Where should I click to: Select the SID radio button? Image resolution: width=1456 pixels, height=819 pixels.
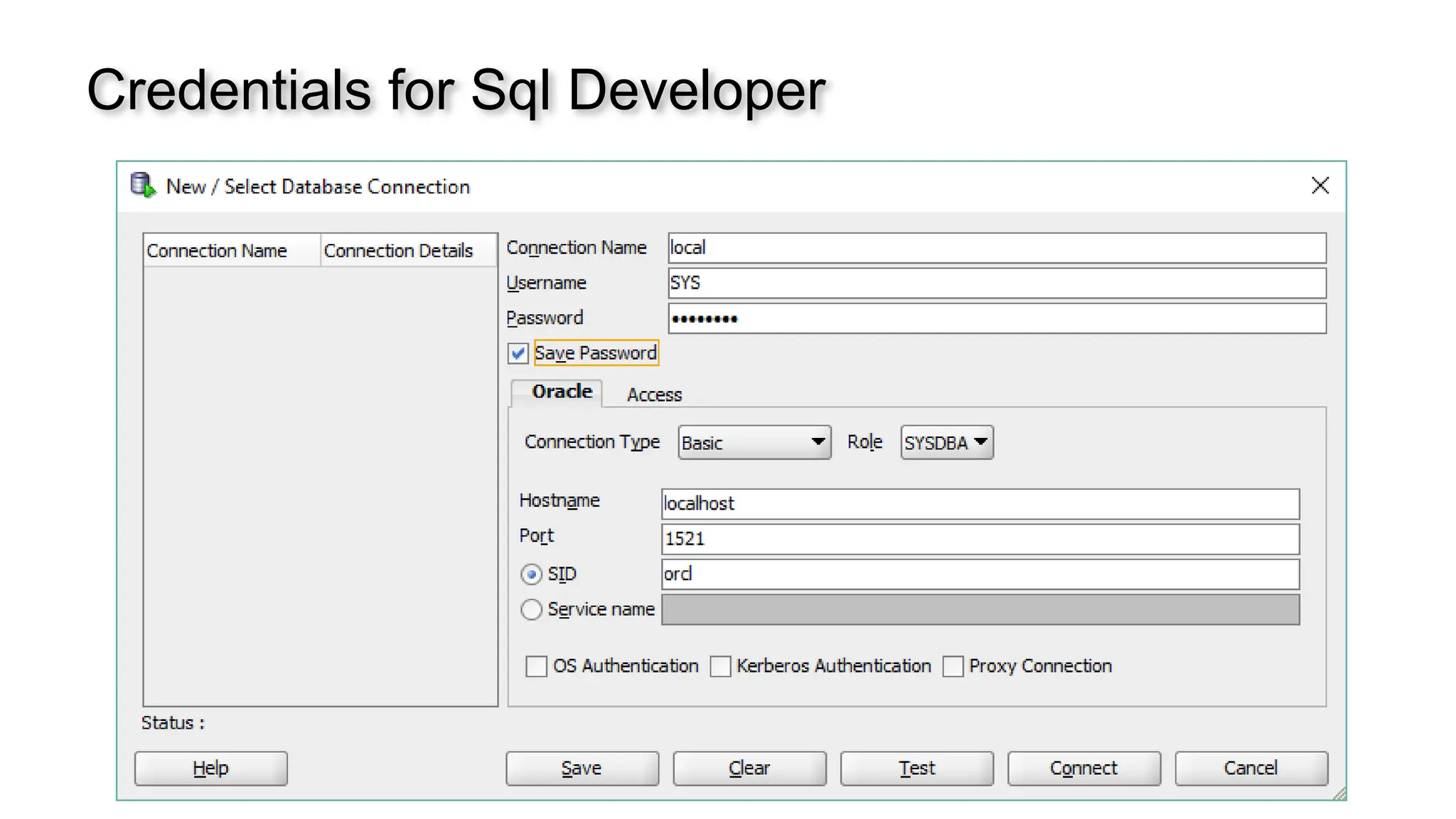click(531, 574)
